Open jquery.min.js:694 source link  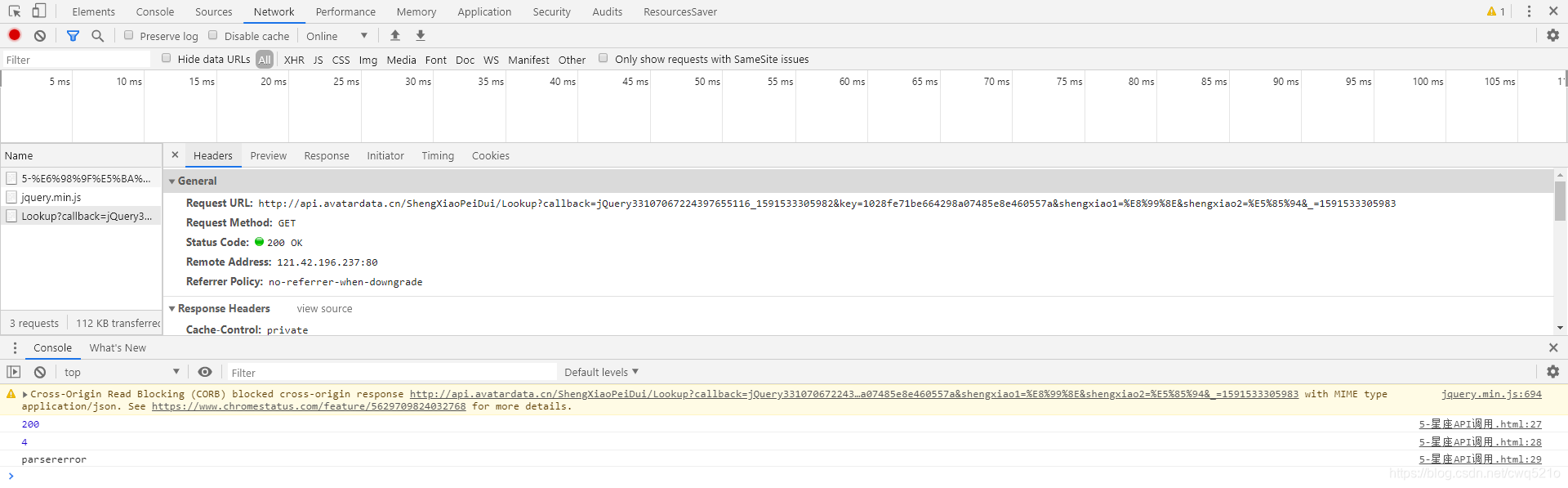click(x=1491, y=394)
